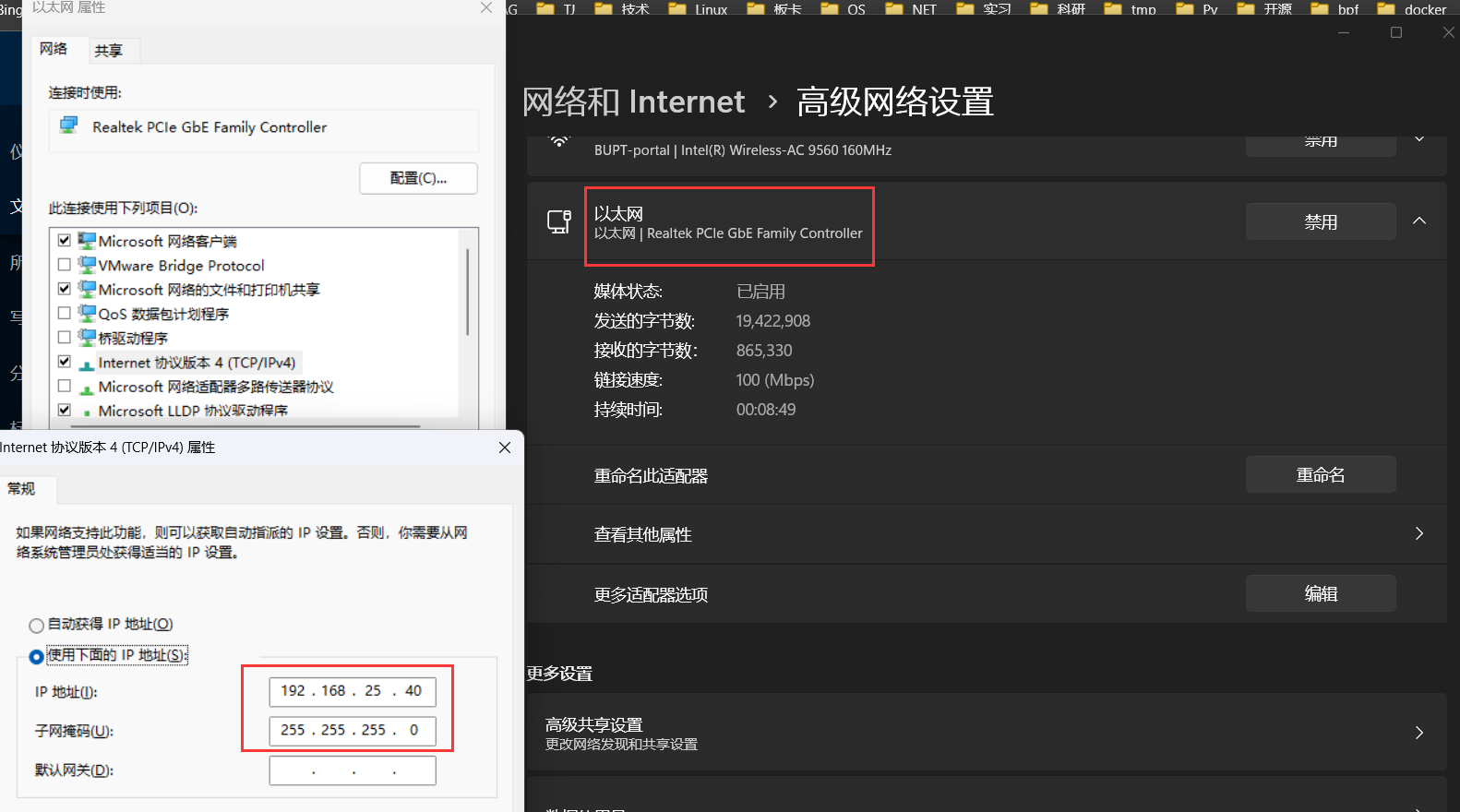Click the 重命名 button

tap(1320, 475)
